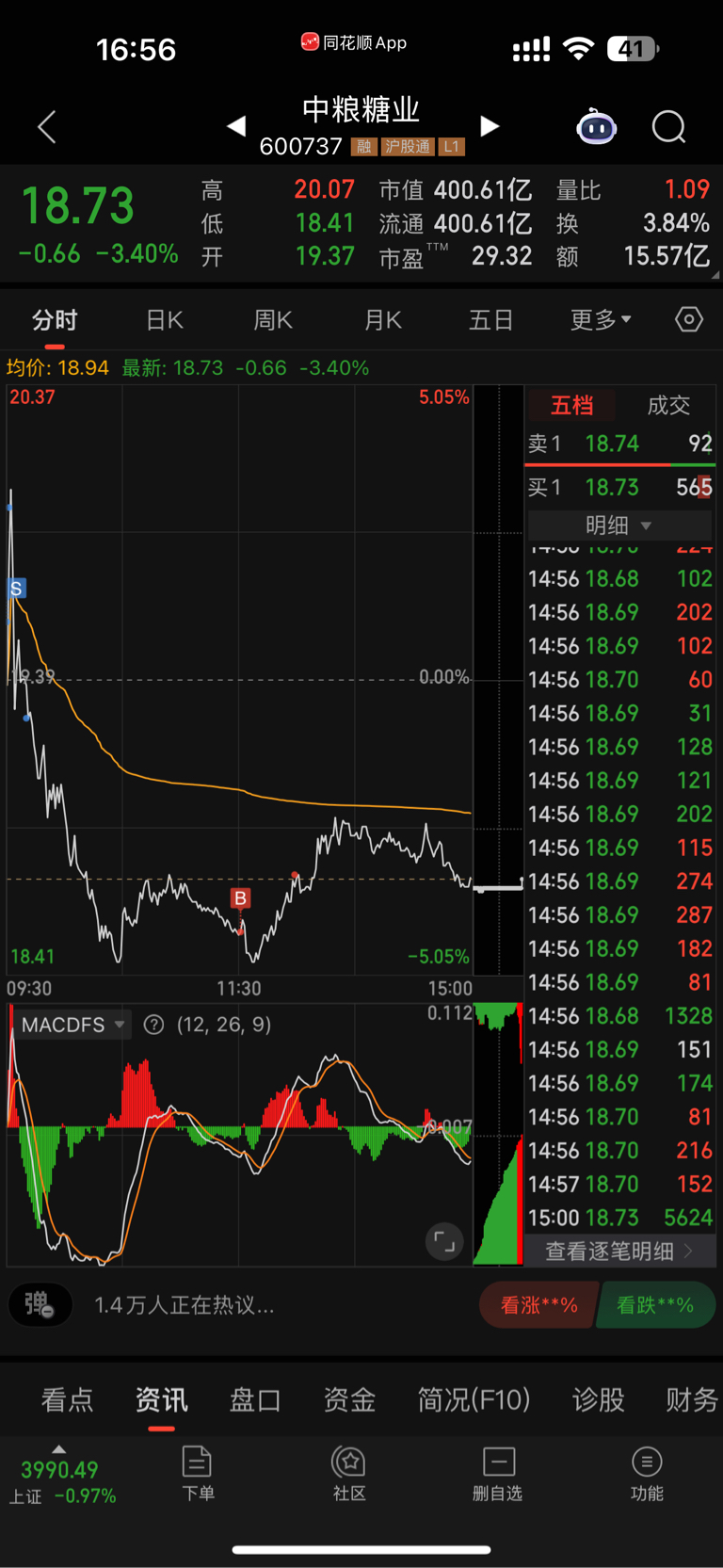Vote 看跌 bearish button
This screenshot has width=723, height=1568.
[x=655, y=1305]
